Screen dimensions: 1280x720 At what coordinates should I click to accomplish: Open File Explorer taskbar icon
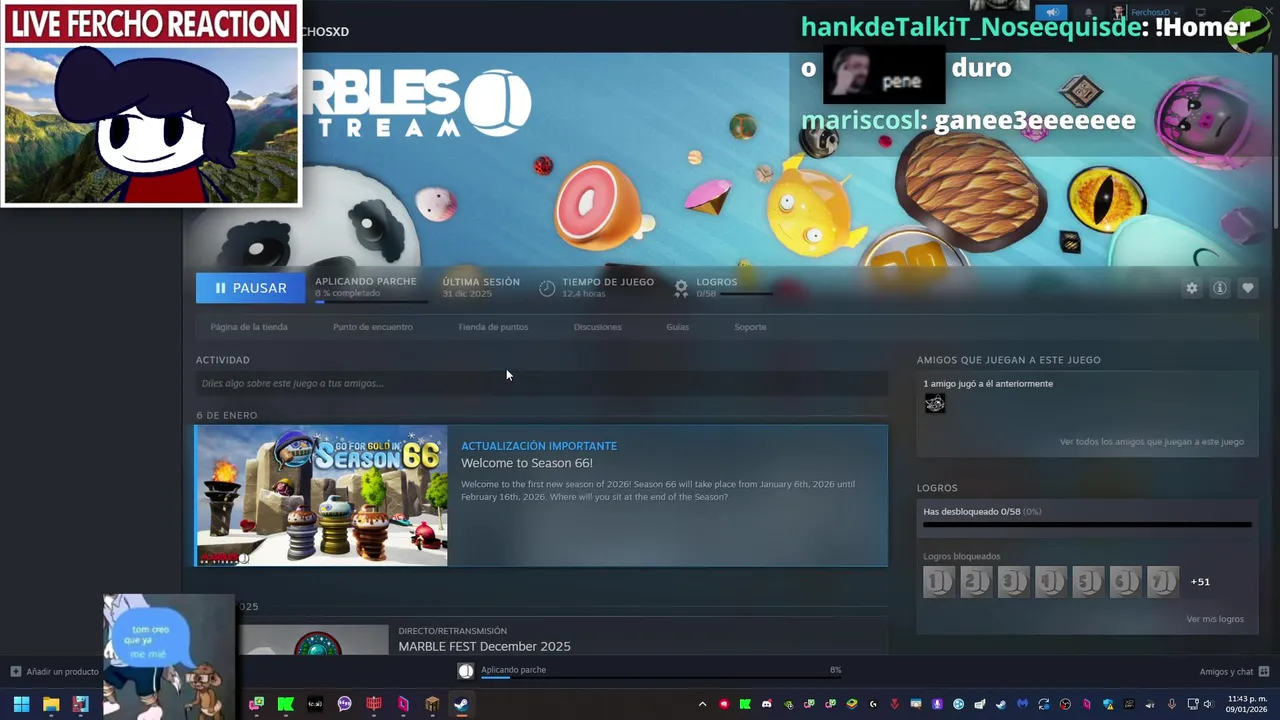pyautogui.click(x=51, y=704)
